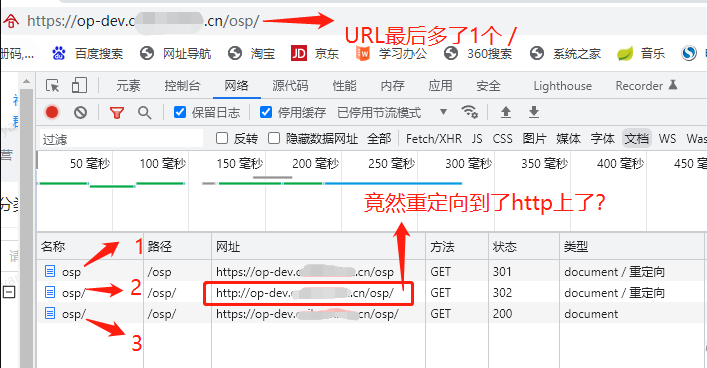The width and height of the screenshot is (707, 368).
Task: Open the 京东 bookmark
Action: click(x=315, y=54)
